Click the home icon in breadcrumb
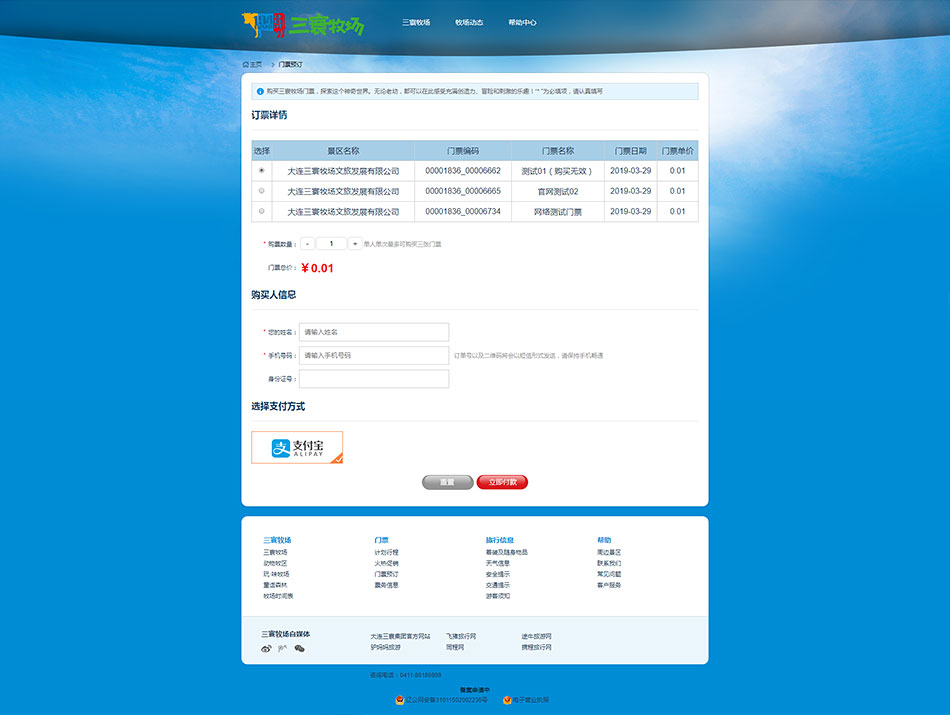 [x=246, y=64]
